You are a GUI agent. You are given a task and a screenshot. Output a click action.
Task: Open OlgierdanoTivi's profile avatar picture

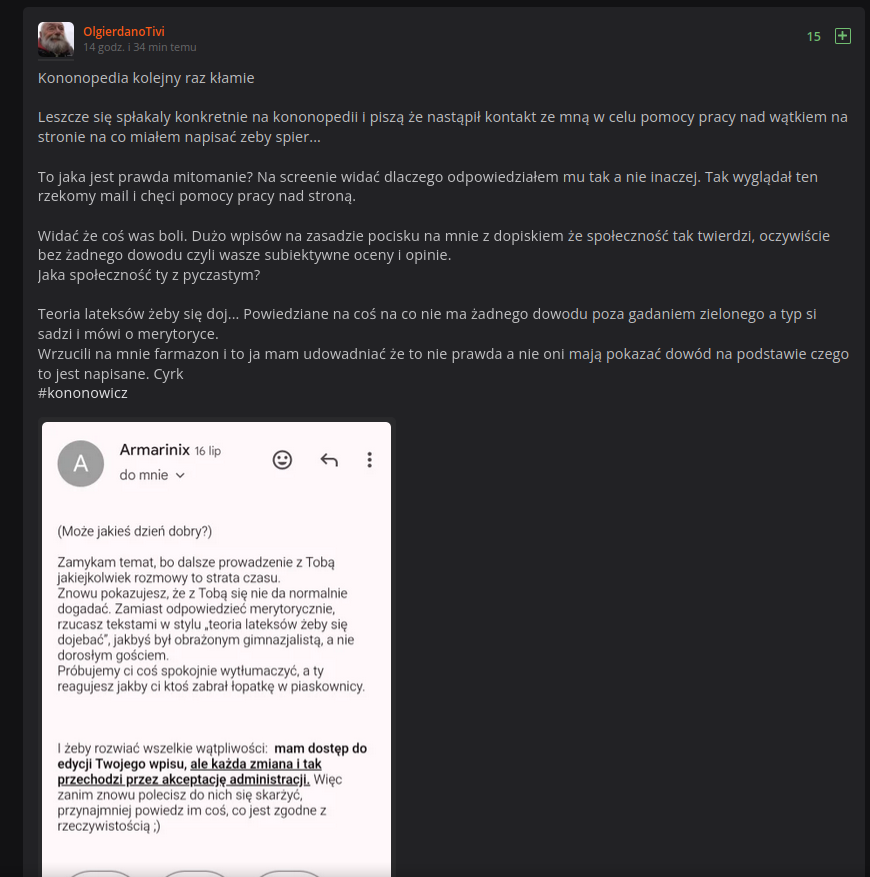(56, 40)
